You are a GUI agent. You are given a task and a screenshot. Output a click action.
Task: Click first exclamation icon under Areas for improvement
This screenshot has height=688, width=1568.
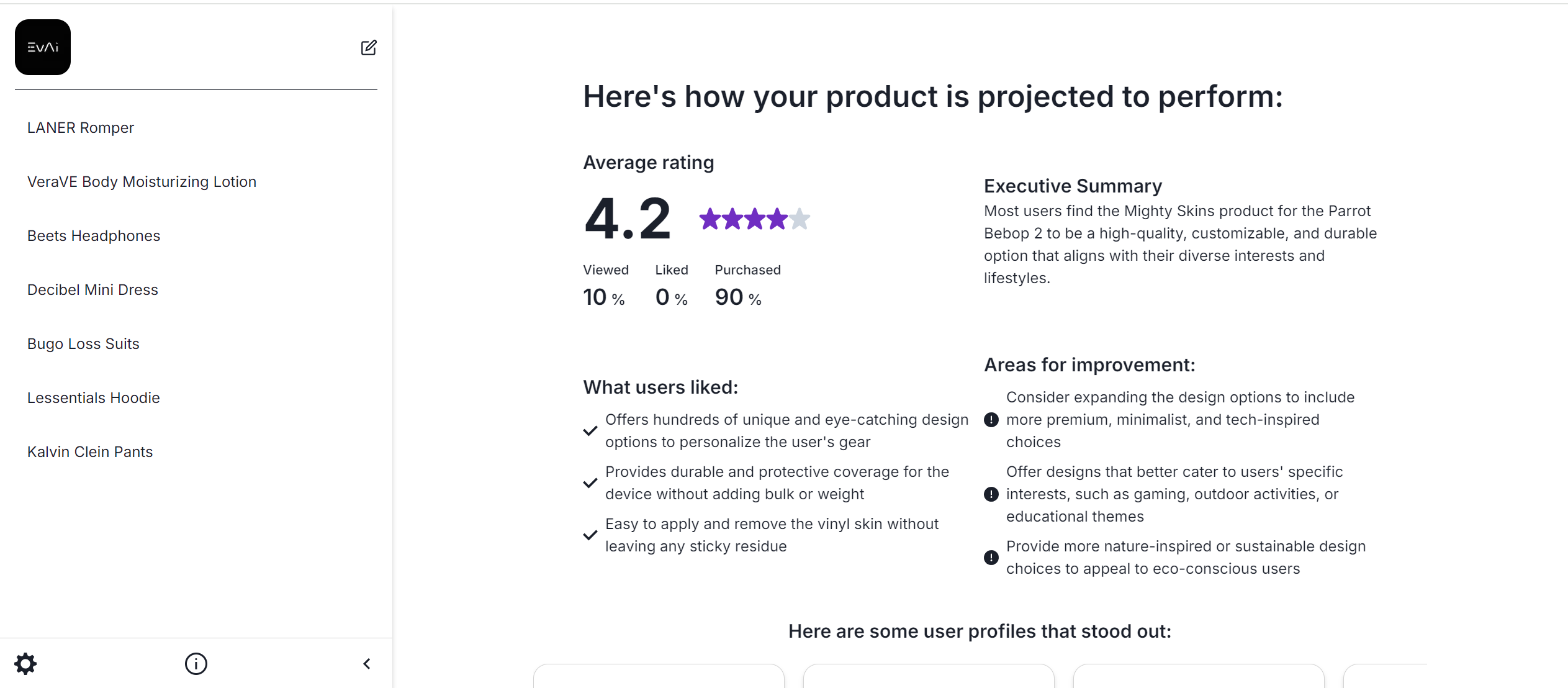(991, 420)
